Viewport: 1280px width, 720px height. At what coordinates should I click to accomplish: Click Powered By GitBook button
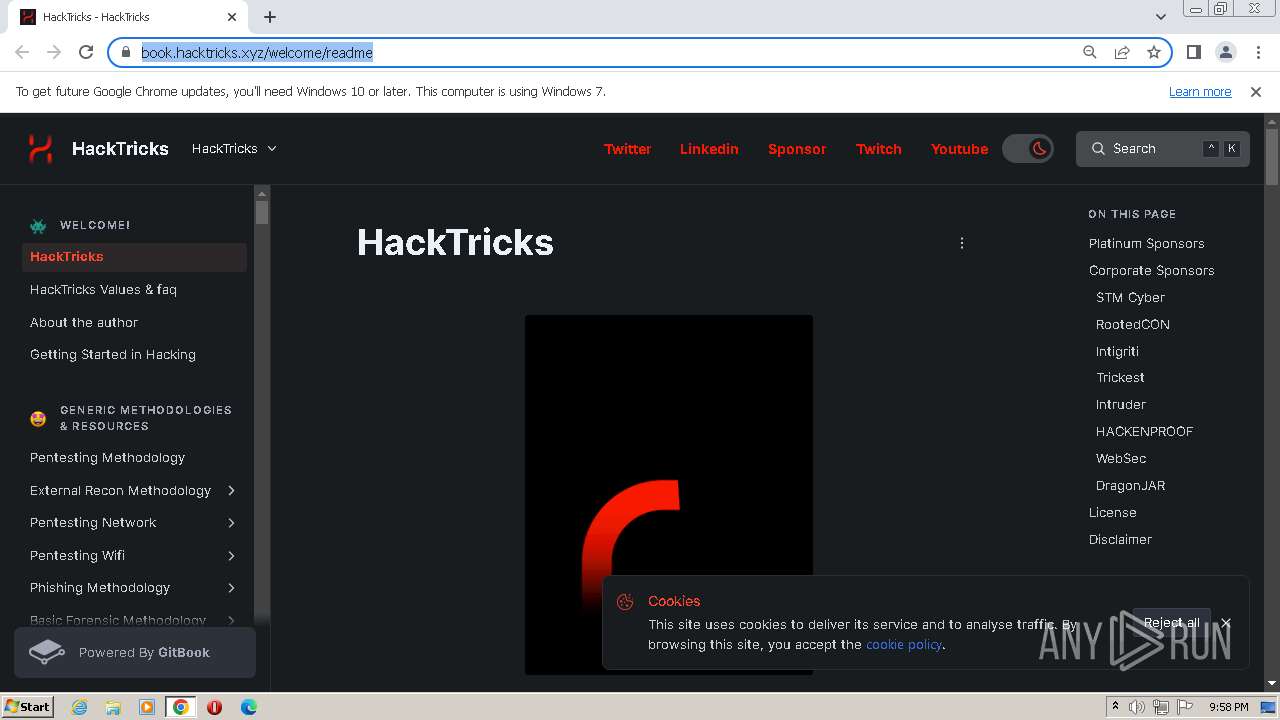pos(135,652)
